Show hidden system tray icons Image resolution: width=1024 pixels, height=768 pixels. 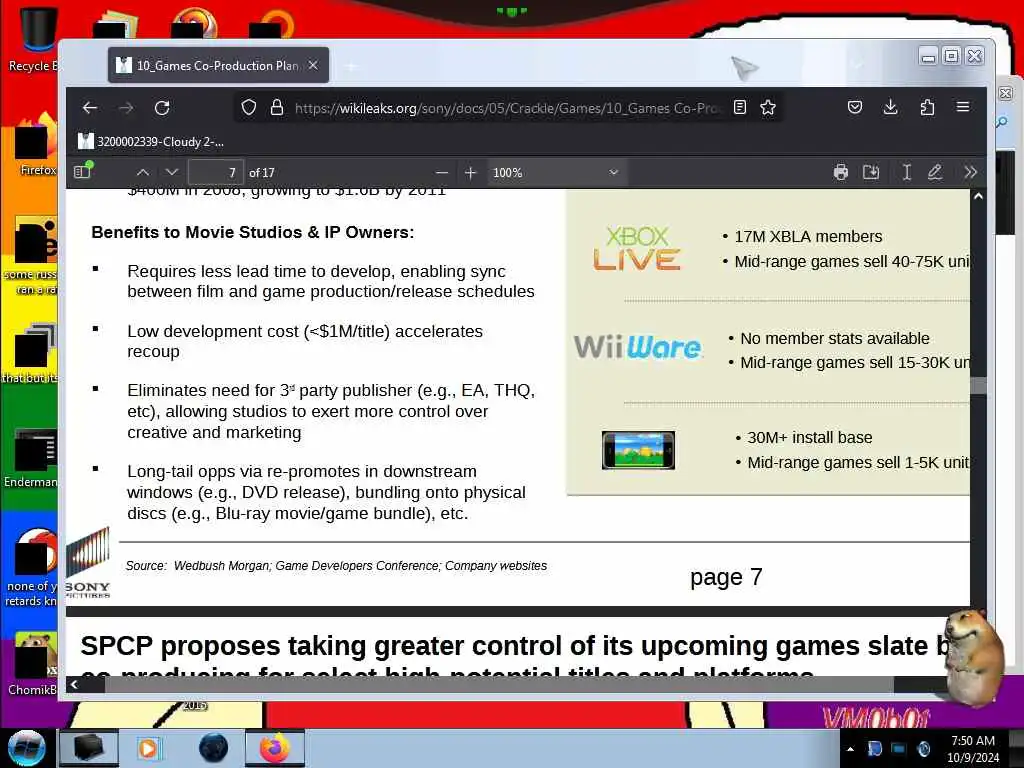tap(850, 749)
